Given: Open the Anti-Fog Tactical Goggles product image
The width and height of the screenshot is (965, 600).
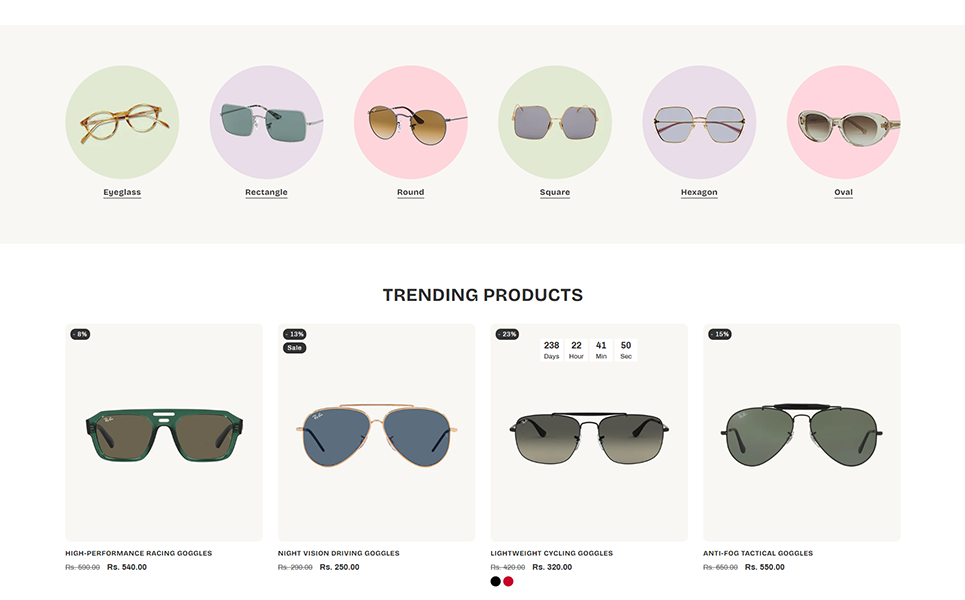Looking at the screenshot, I should [802, 433].
